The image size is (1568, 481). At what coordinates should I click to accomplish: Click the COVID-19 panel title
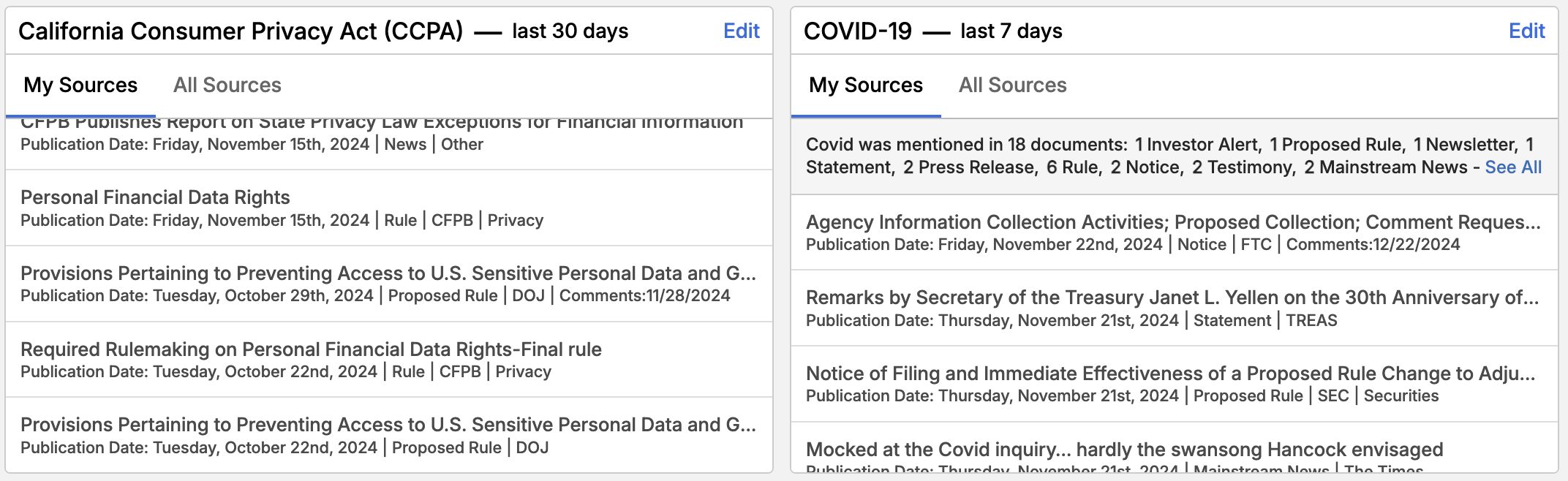[x=857, y=31]
